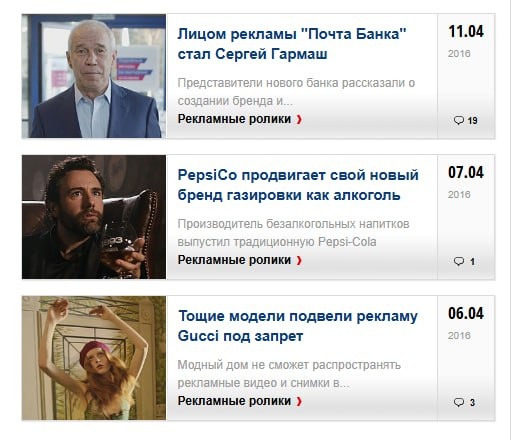
Task: Click the comment bubble icon showing 1
Action: [x=459, y=261]
